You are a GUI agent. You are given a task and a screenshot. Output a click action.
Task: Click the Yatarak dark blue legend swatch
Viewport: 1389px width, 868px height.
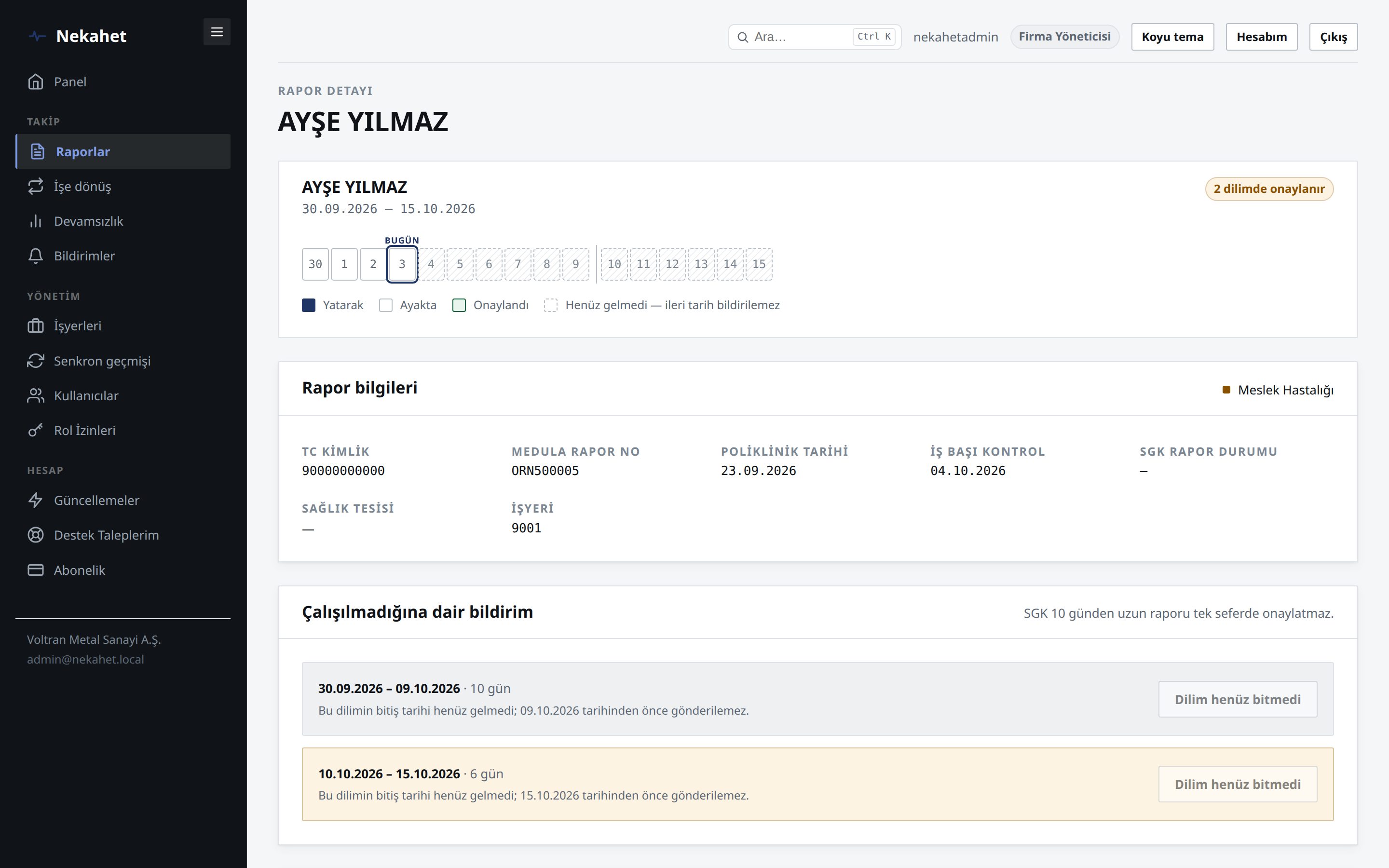[308, 305]
